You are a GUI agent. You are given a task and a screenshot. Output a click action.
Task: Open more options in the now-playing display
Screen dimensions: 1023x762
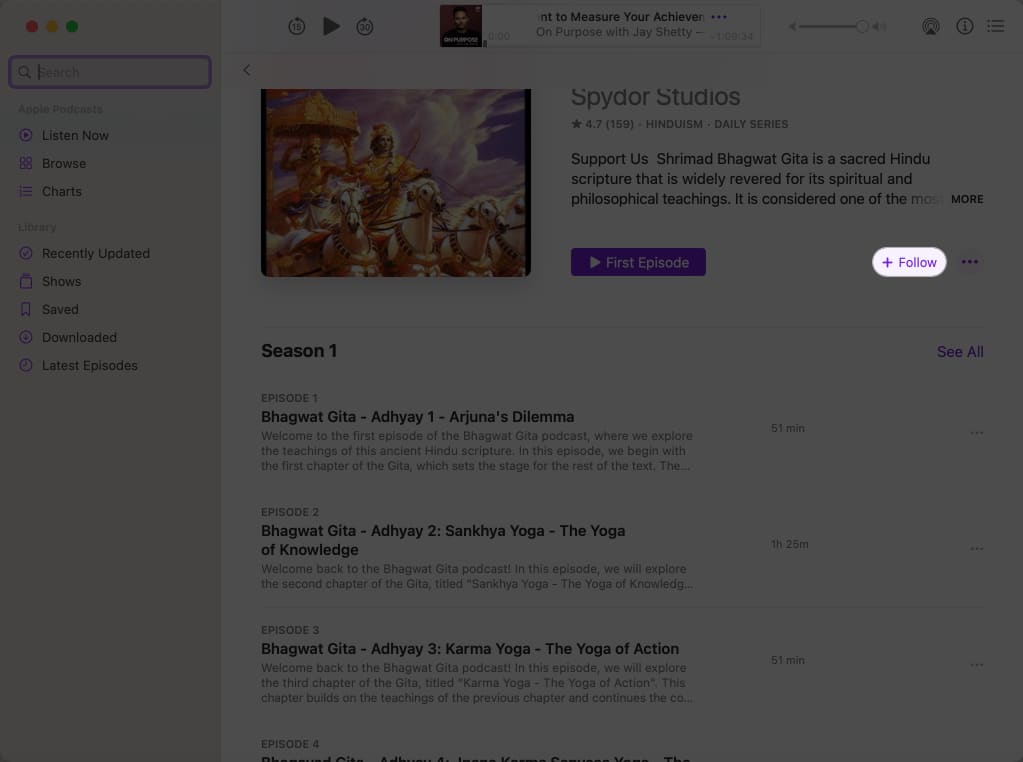[x=718, y=17]
